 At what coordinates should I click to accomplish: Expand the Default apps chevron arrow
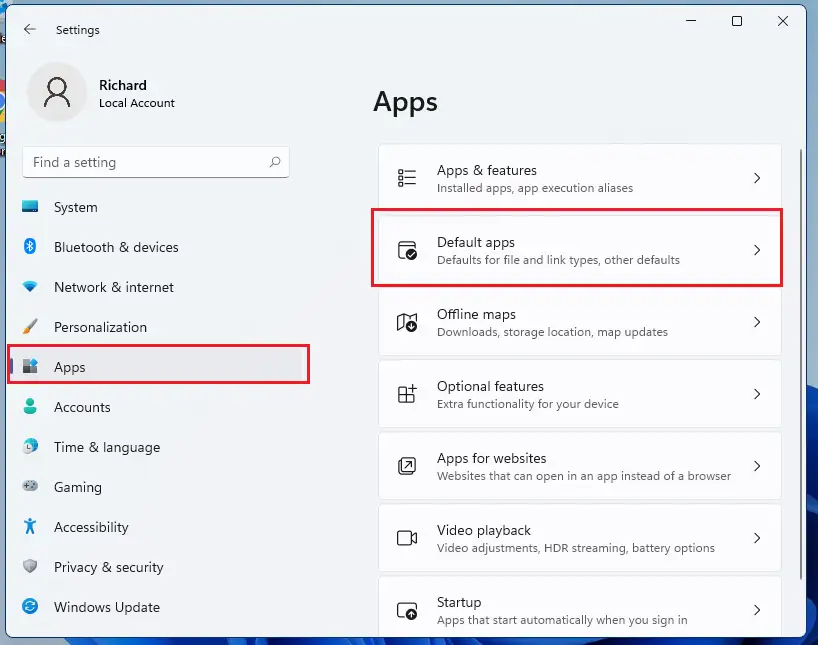757,250
